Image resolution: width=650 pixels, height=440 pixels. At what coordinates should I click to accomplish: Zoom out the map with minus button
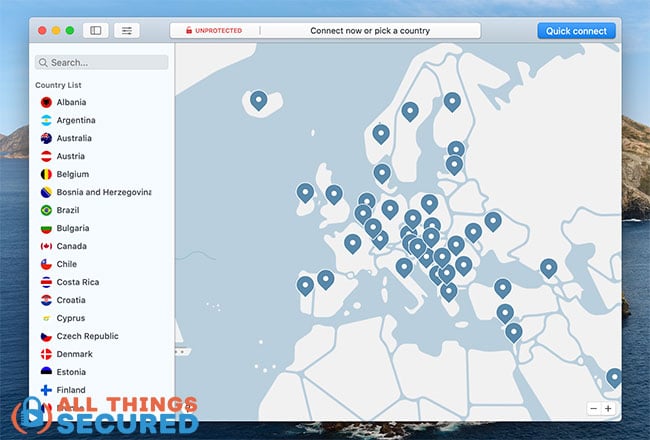click(x=593, y=408)
